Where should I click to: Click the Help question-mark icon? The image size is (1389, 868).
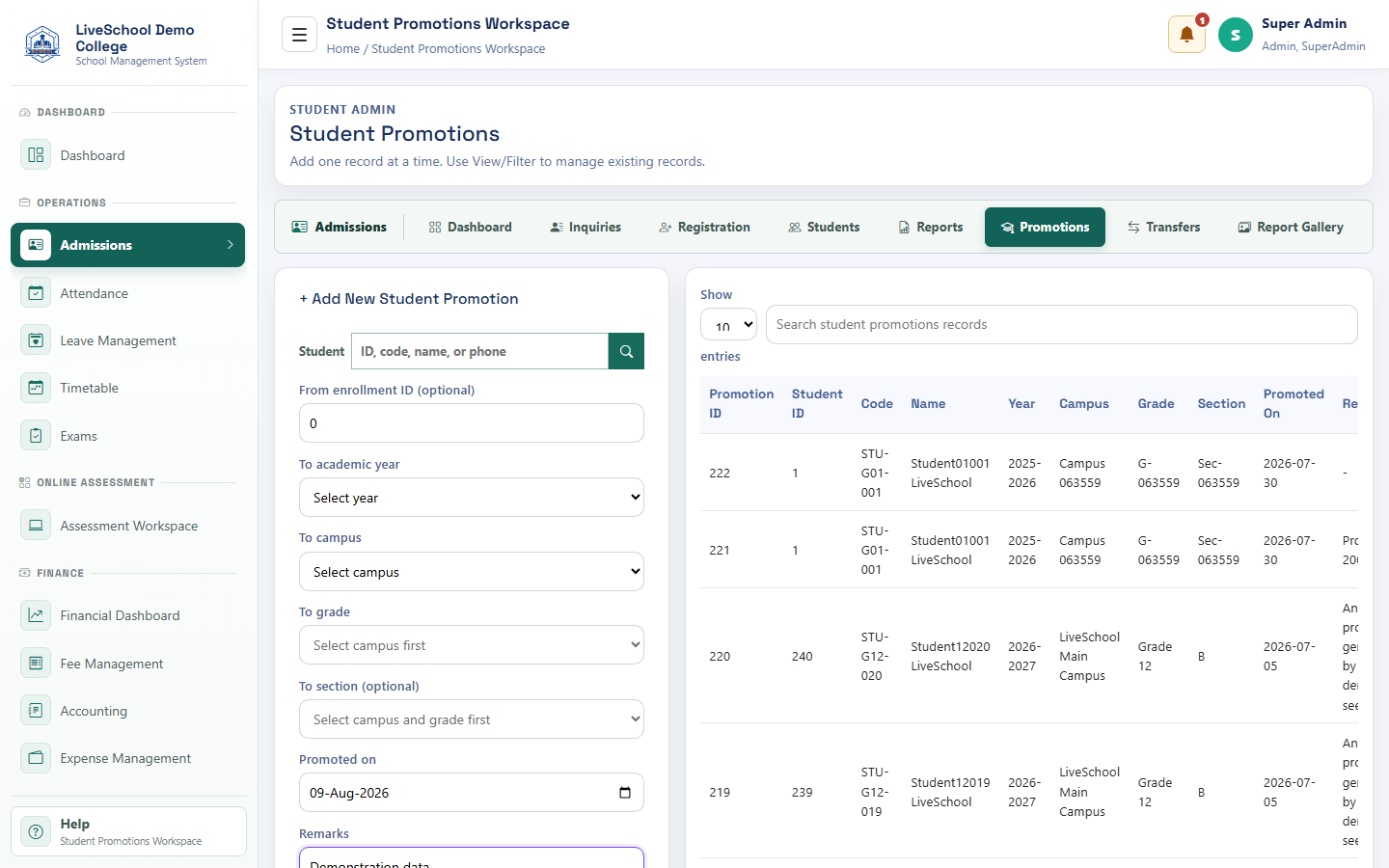36,831
